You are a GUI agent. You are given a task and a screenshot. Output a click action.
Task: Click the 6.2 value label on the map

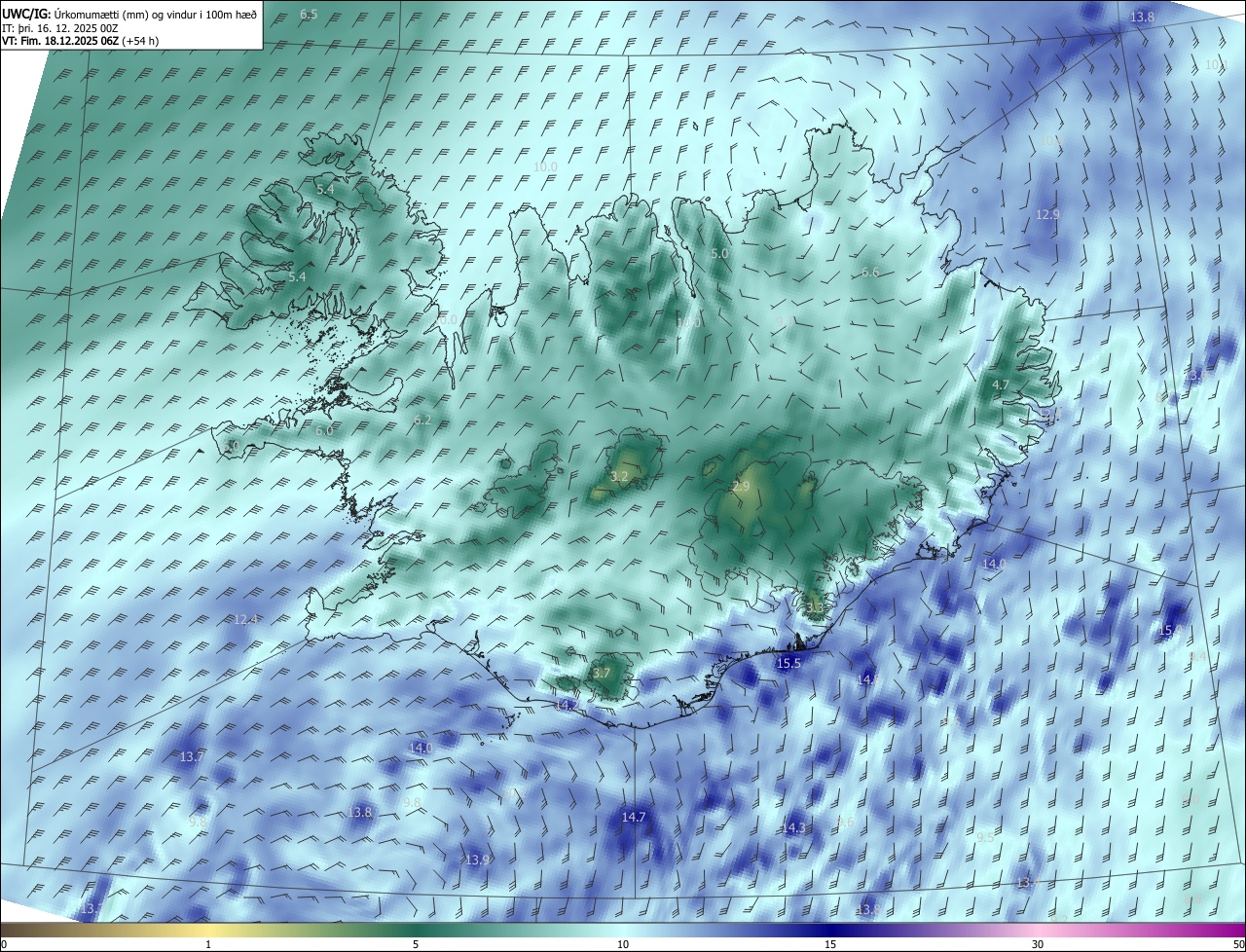pyautogui.click(x=422, y=421)
